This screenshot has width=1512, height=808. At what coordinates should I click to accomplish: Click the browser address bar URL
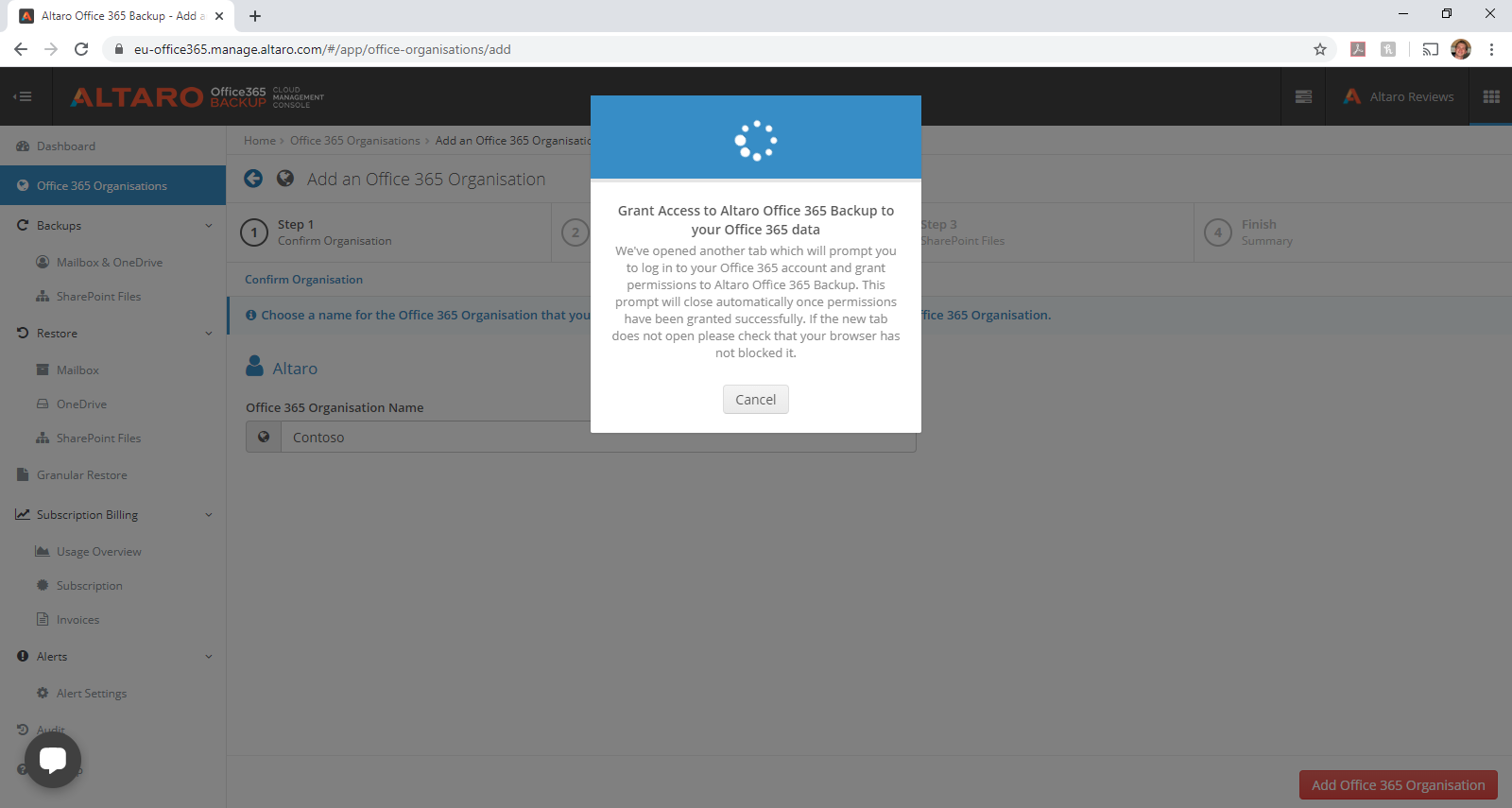[322, 49]
